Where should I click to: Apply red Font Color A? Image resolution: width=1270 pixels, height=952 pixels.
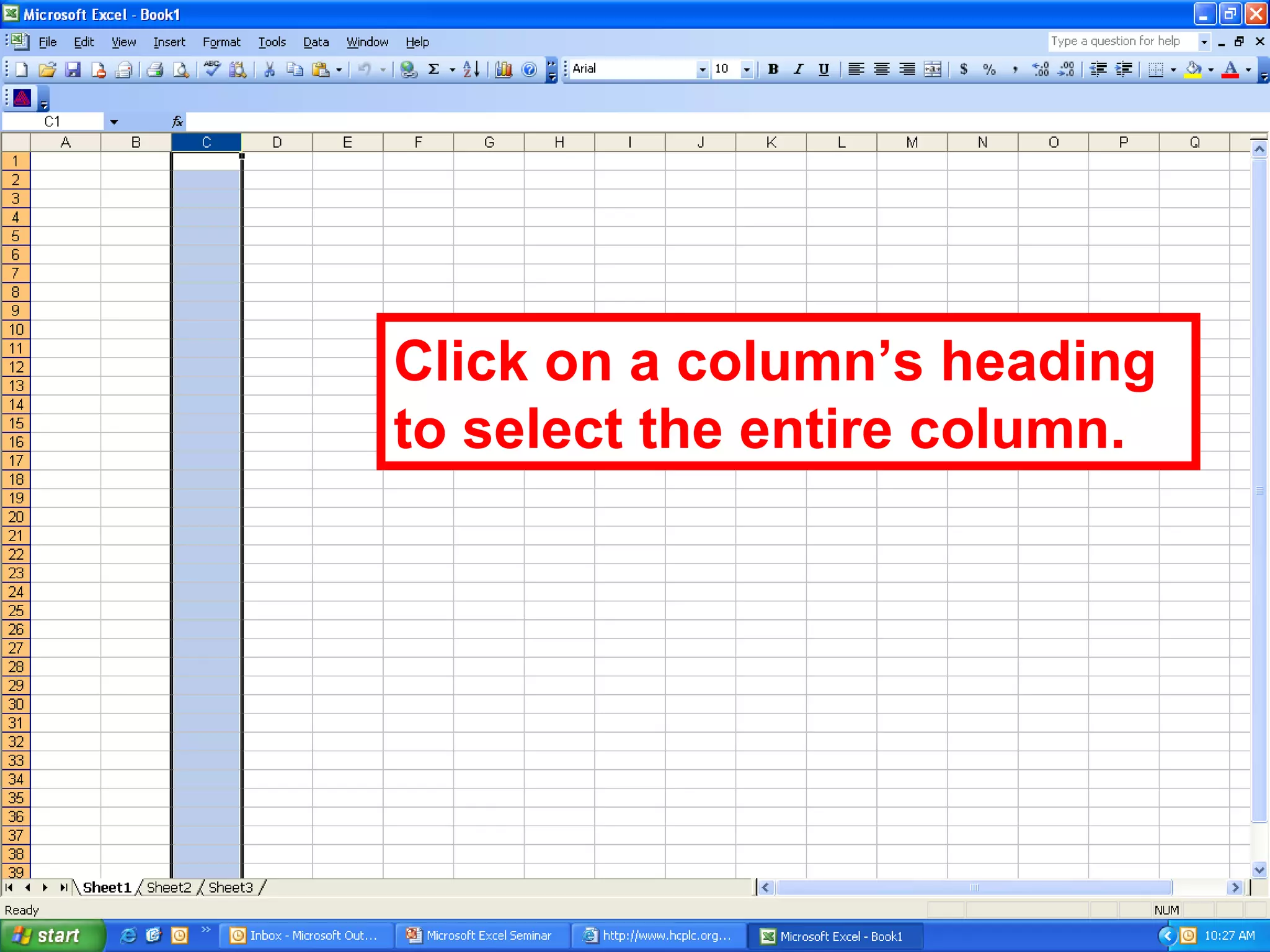(1231, 69)
